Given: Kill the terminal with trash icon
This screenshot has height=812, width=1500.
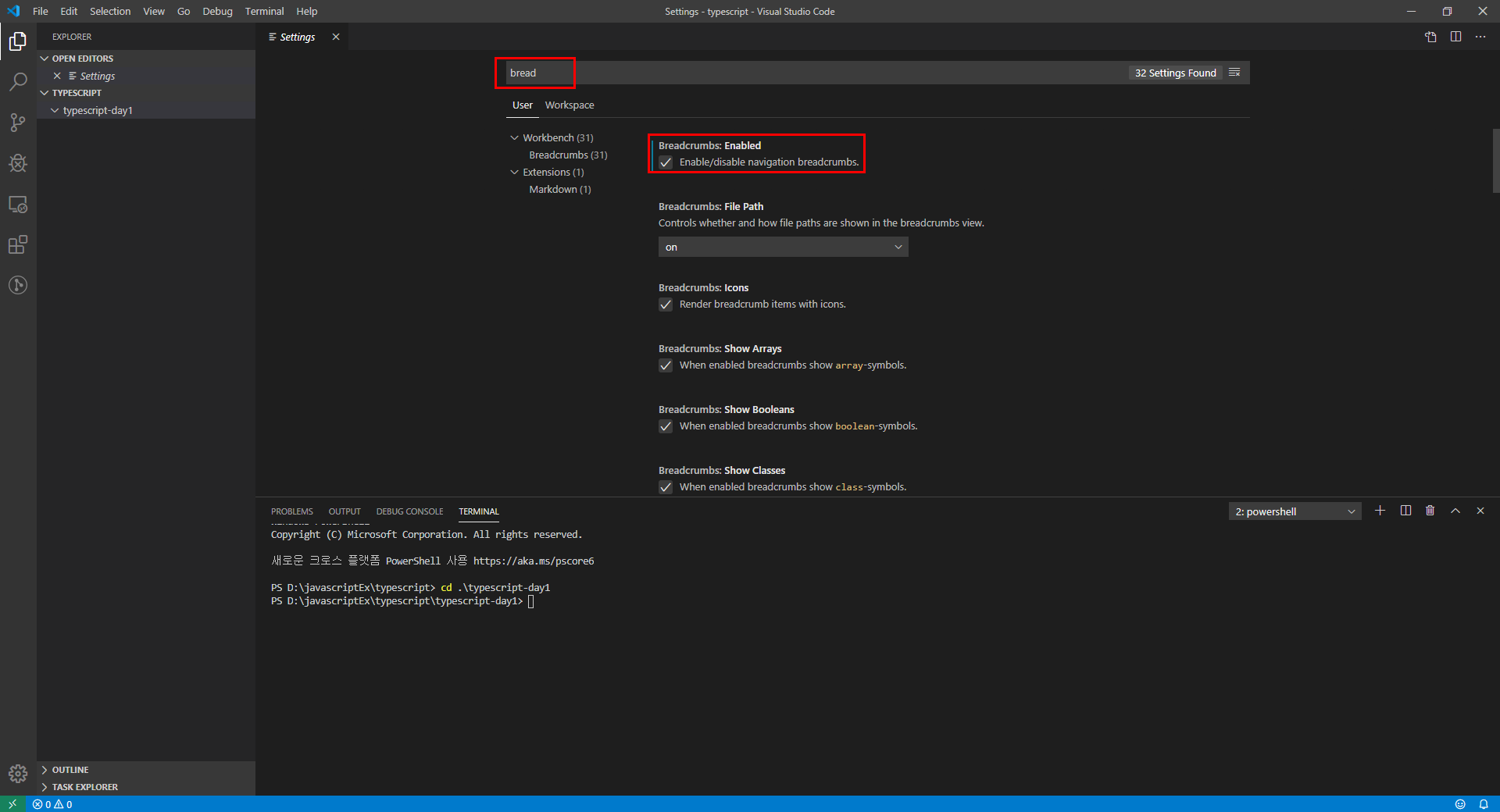Looking at the screenshot, I should (1430, 511).
